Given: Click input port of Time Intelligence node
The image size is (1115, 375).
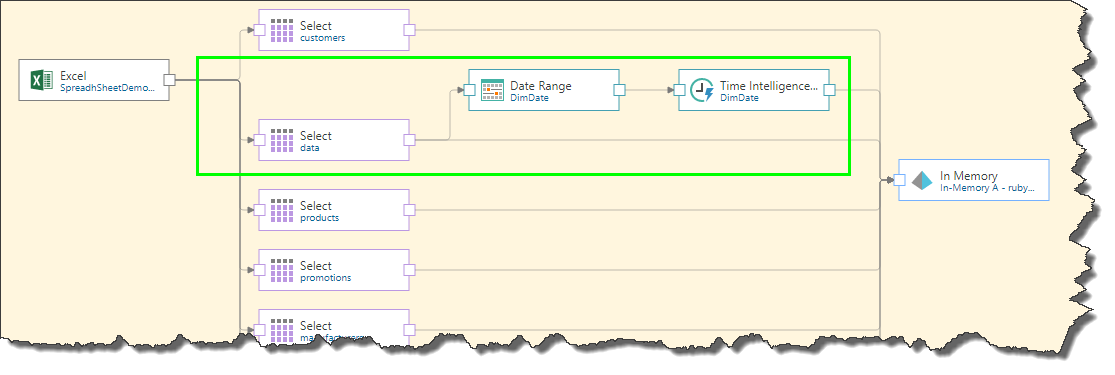Looking at the screenshot, I should click(x=679, y=90).
